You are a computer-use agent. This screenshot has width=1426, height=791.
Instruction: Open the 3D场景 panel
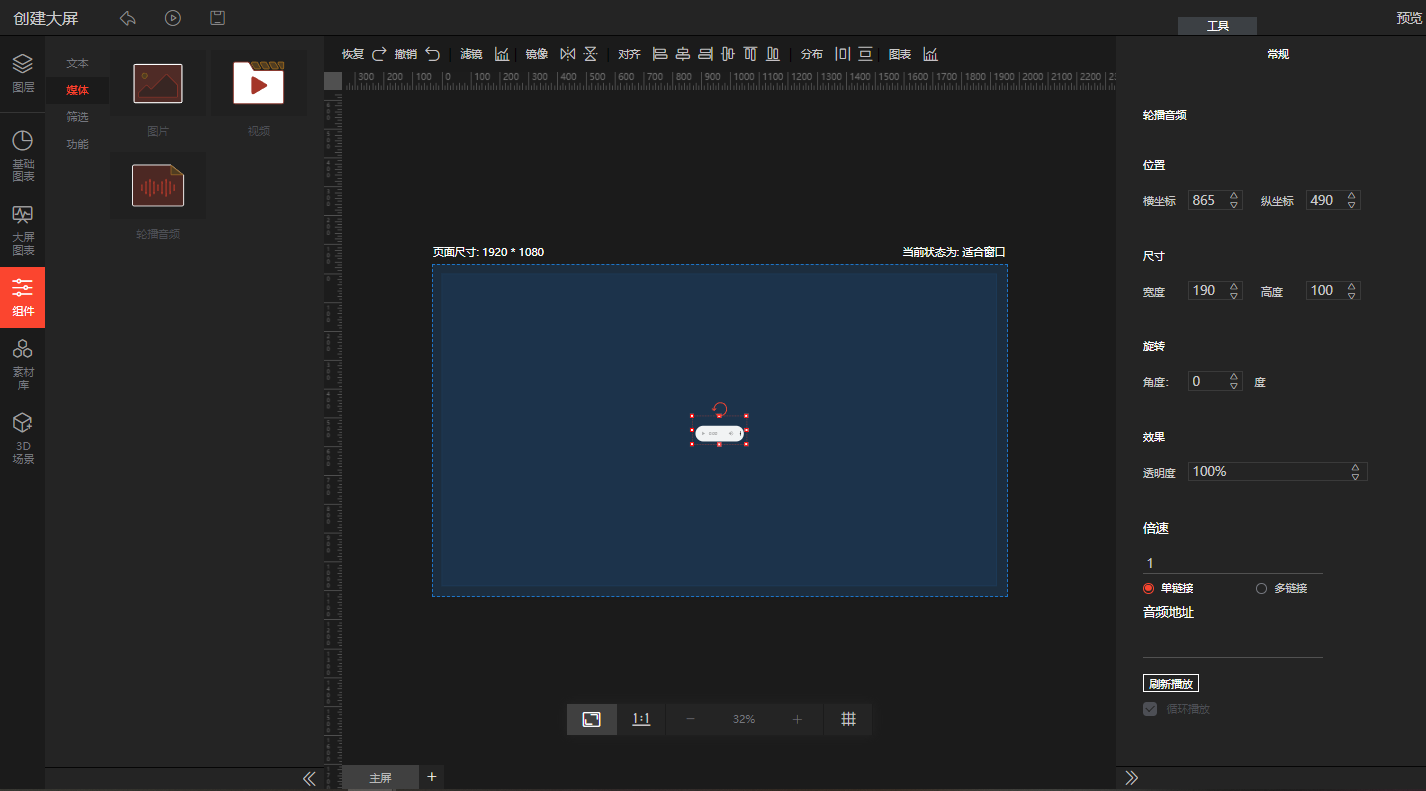tap(23, 438)
